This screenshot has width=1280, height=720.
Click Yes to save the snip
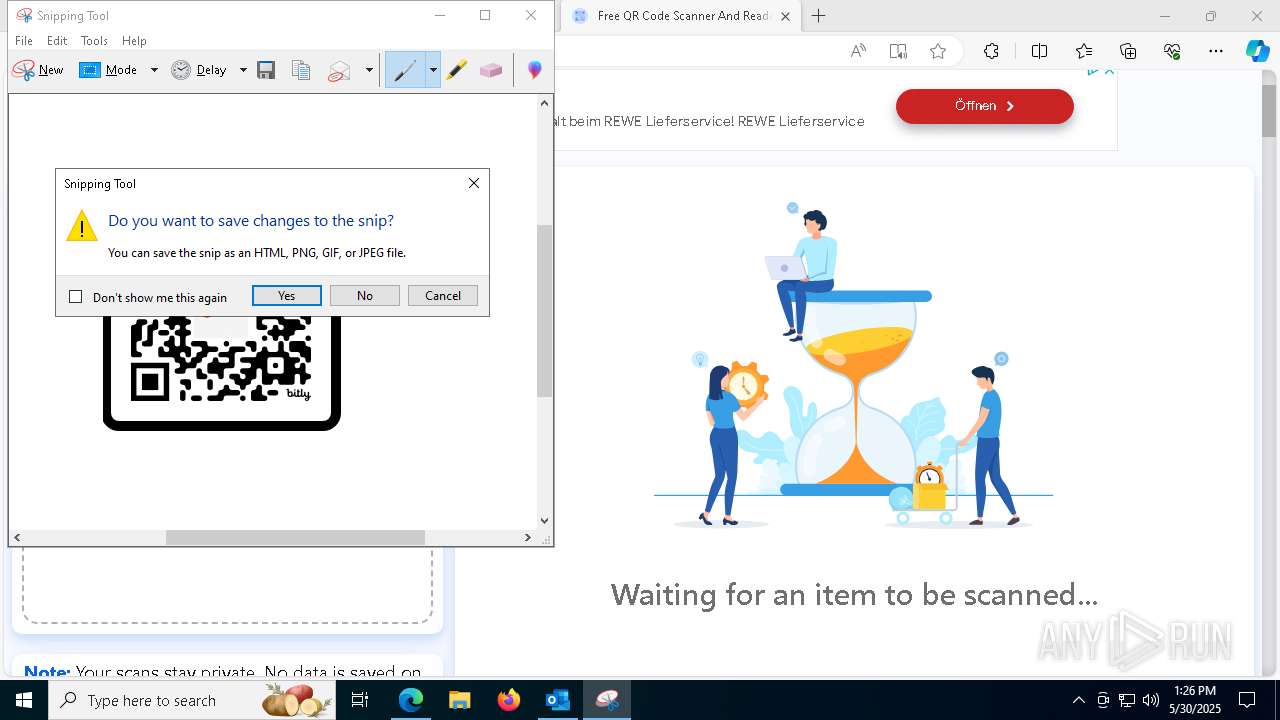[x=287, y=296]
